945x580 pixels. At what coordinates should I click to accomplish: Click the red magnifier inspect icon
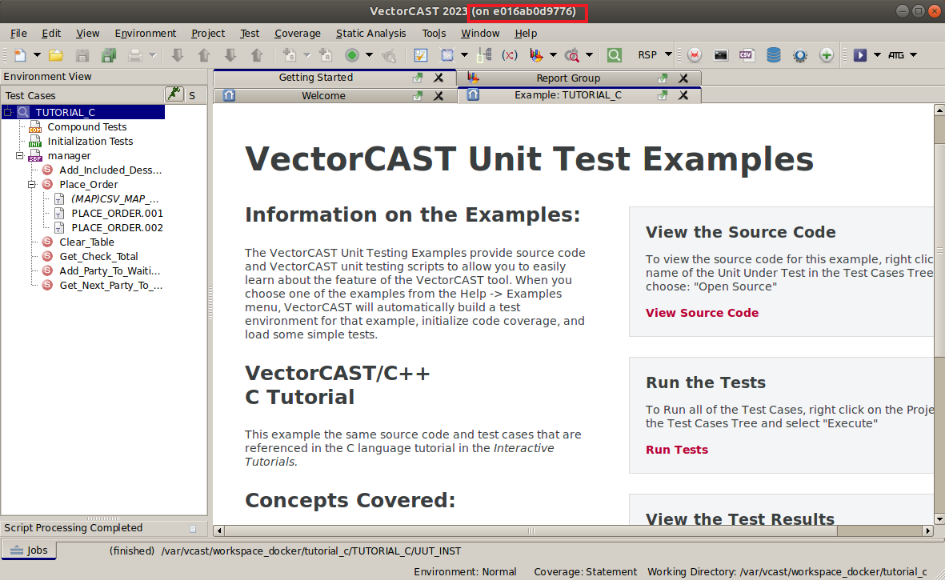coord(572,55)
